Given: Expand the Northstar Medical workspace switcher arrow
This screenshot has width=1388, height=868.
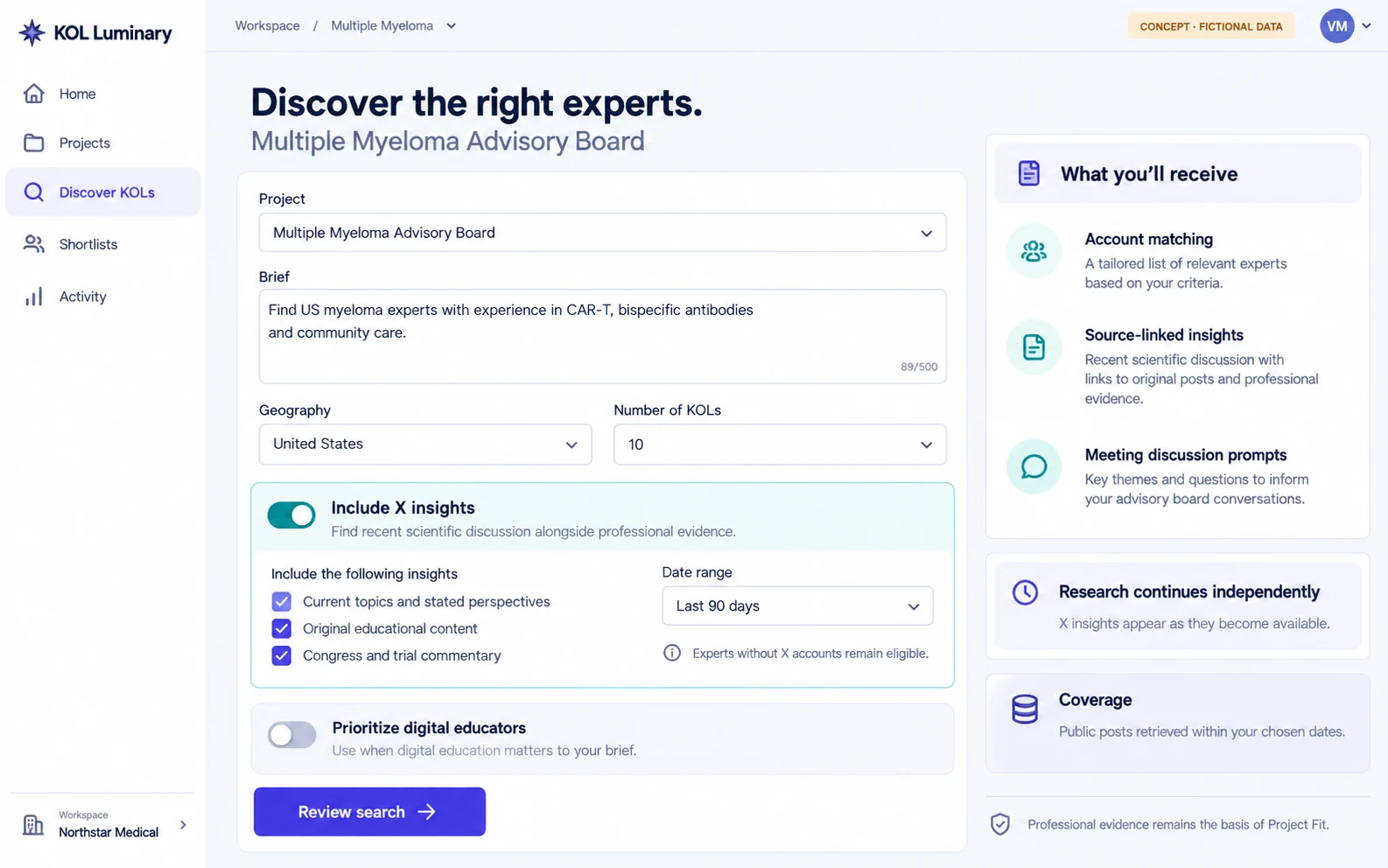Looking at the screenshot, I should (x=183, y=824).
